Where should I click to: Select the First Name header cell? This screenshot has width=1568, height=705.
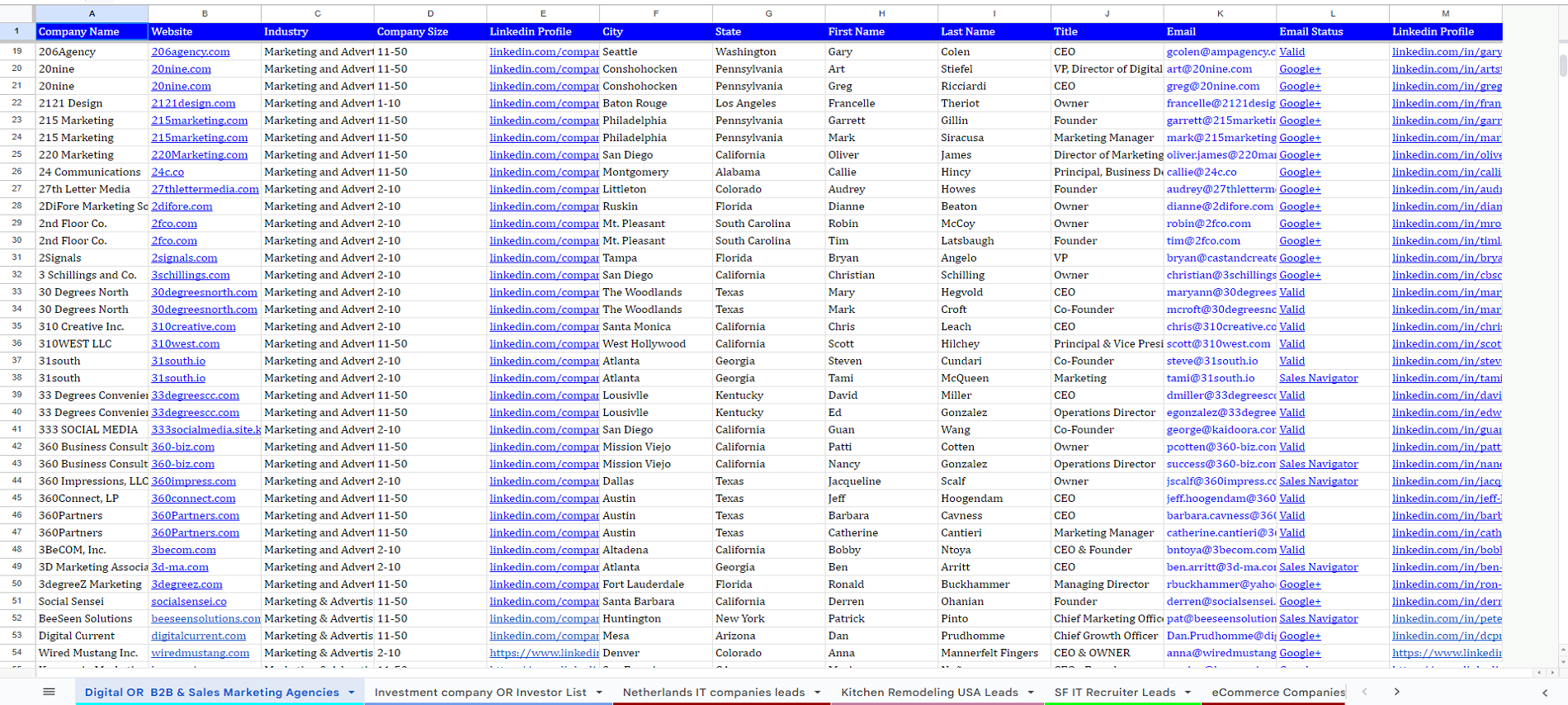(x=881, y=31)
